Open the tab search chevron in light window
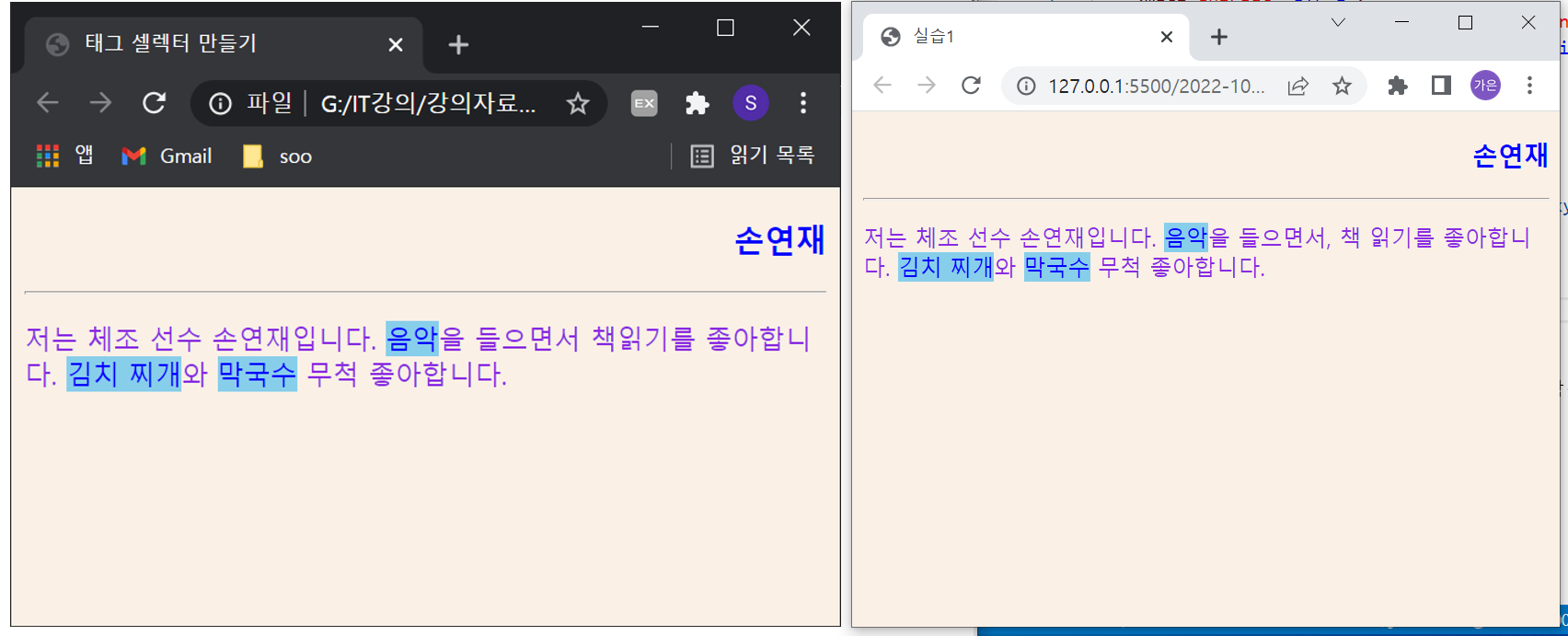The width and height of the screenshot is (1568, 636). pyautogui.click(x=1339, y=22)
